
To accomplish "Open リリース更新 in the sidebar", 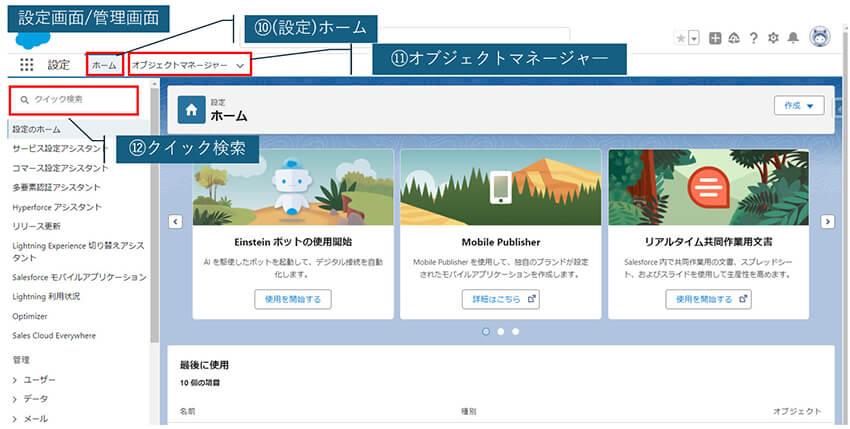I will tap(36, 226).
